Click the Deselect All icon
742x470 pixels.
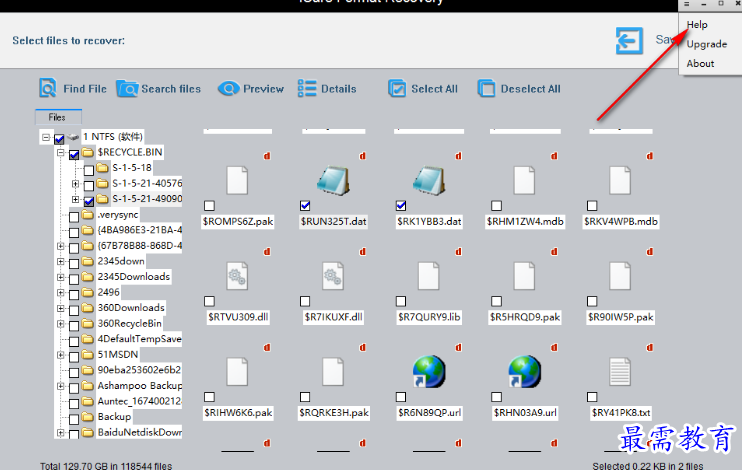[x=486, y=89]
